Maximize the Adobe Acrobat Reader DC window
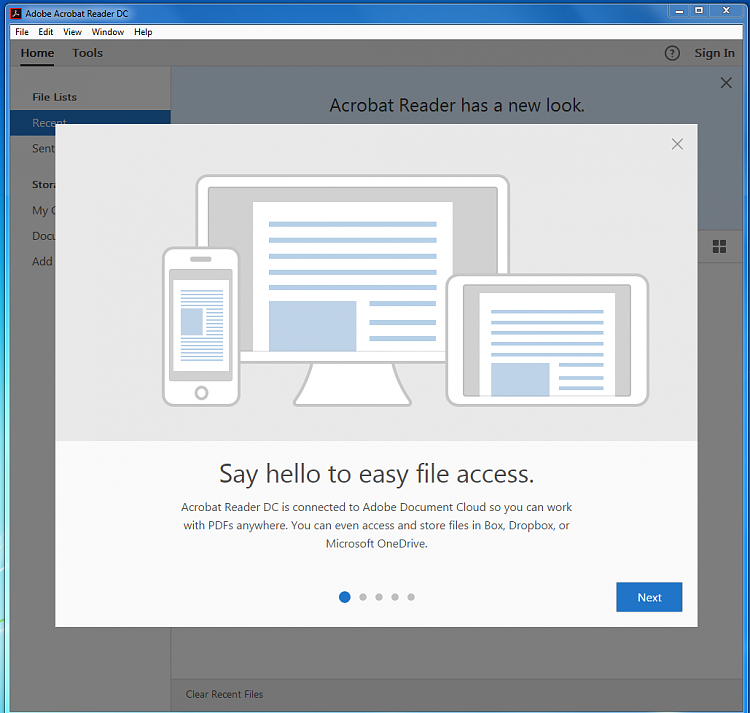750x713 pixels. coord(699,11)
